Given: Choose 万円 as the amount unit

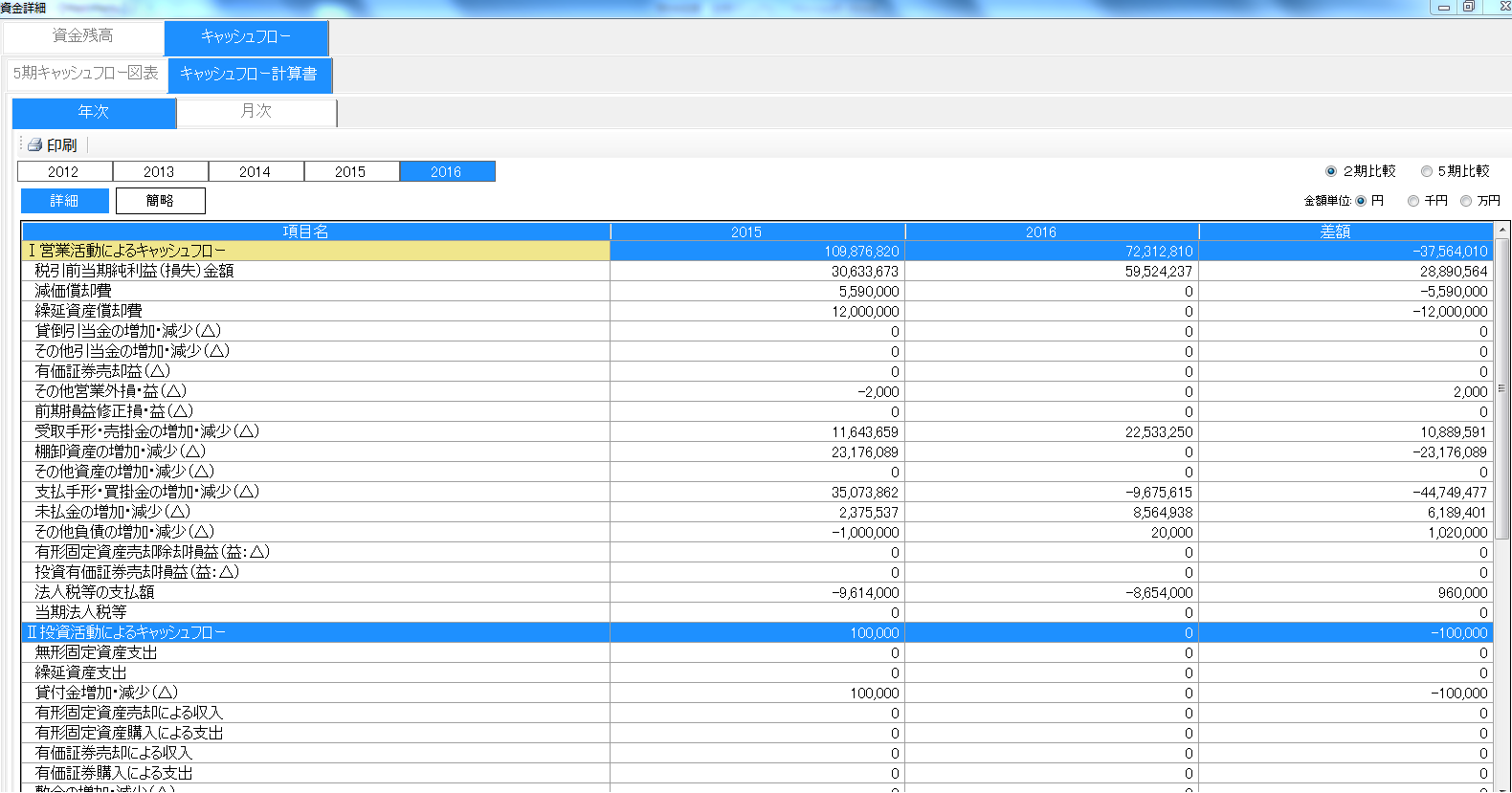Looking at the screenshot, I should click(x=1465, y=201).
